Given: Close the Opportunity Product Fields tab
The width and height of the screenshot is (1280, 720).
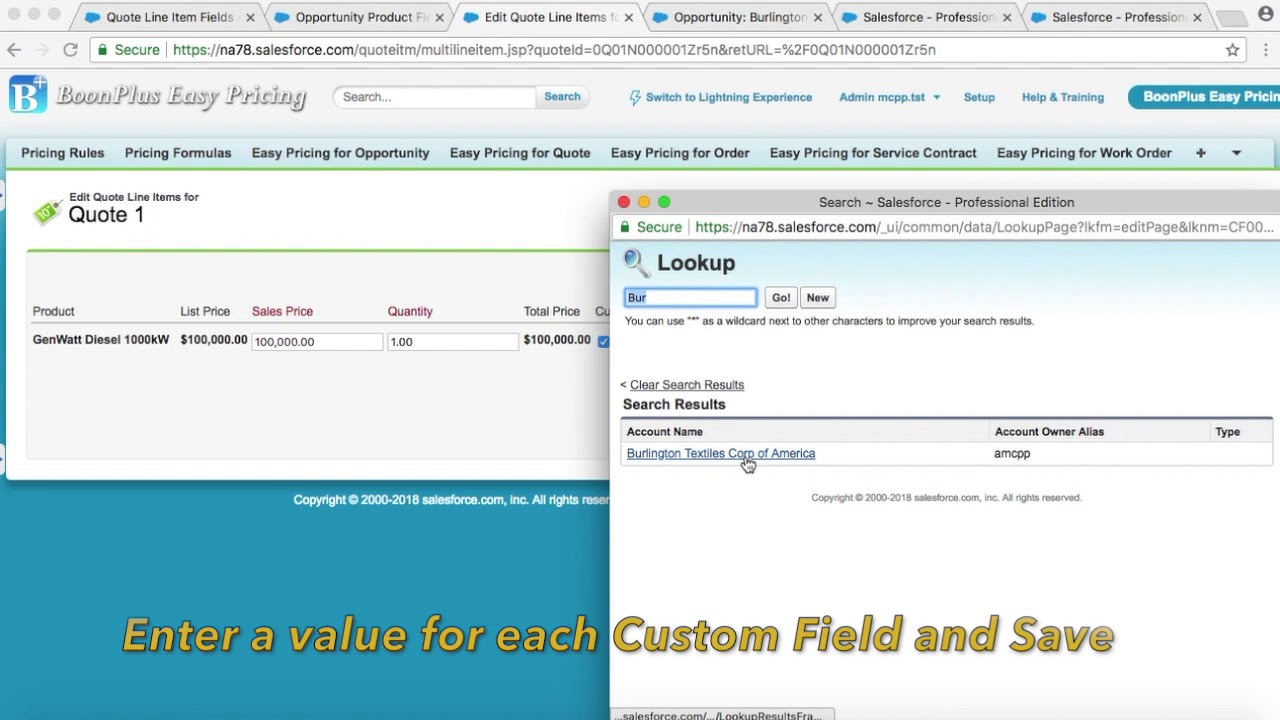Looking at the screenshot, I should point(439,17).
